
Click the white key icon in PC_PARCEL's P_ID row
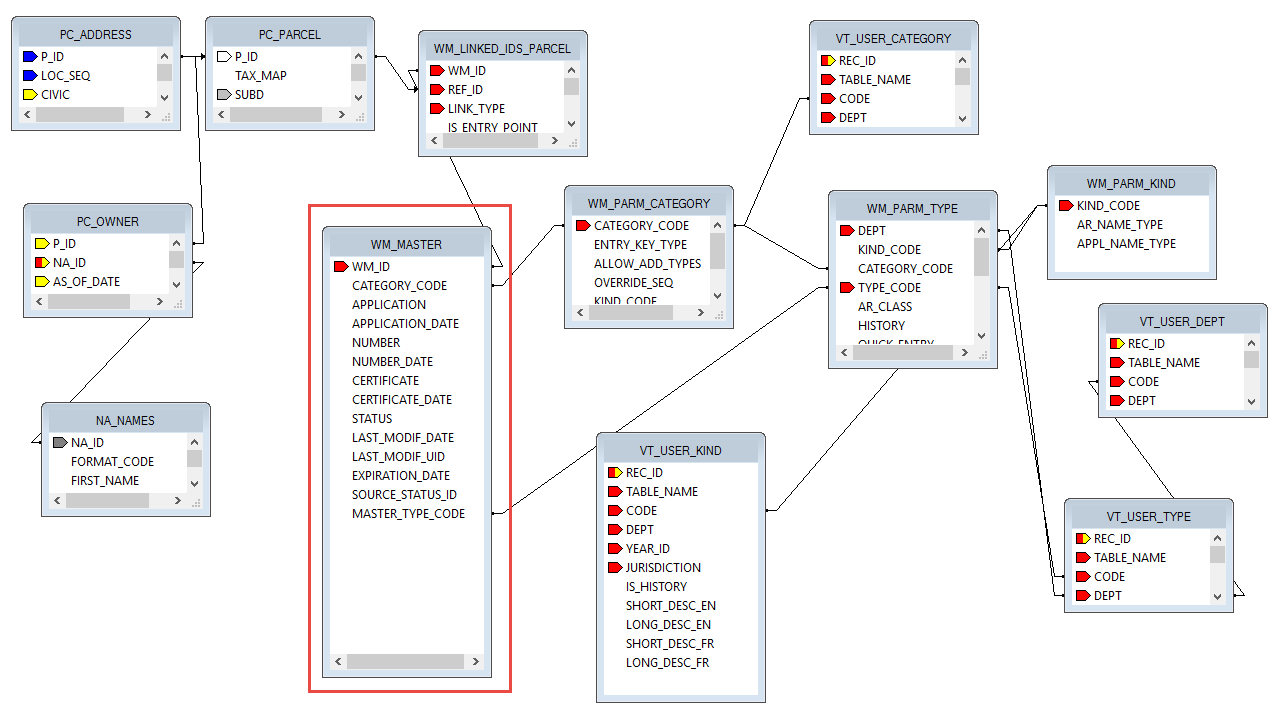223,57
